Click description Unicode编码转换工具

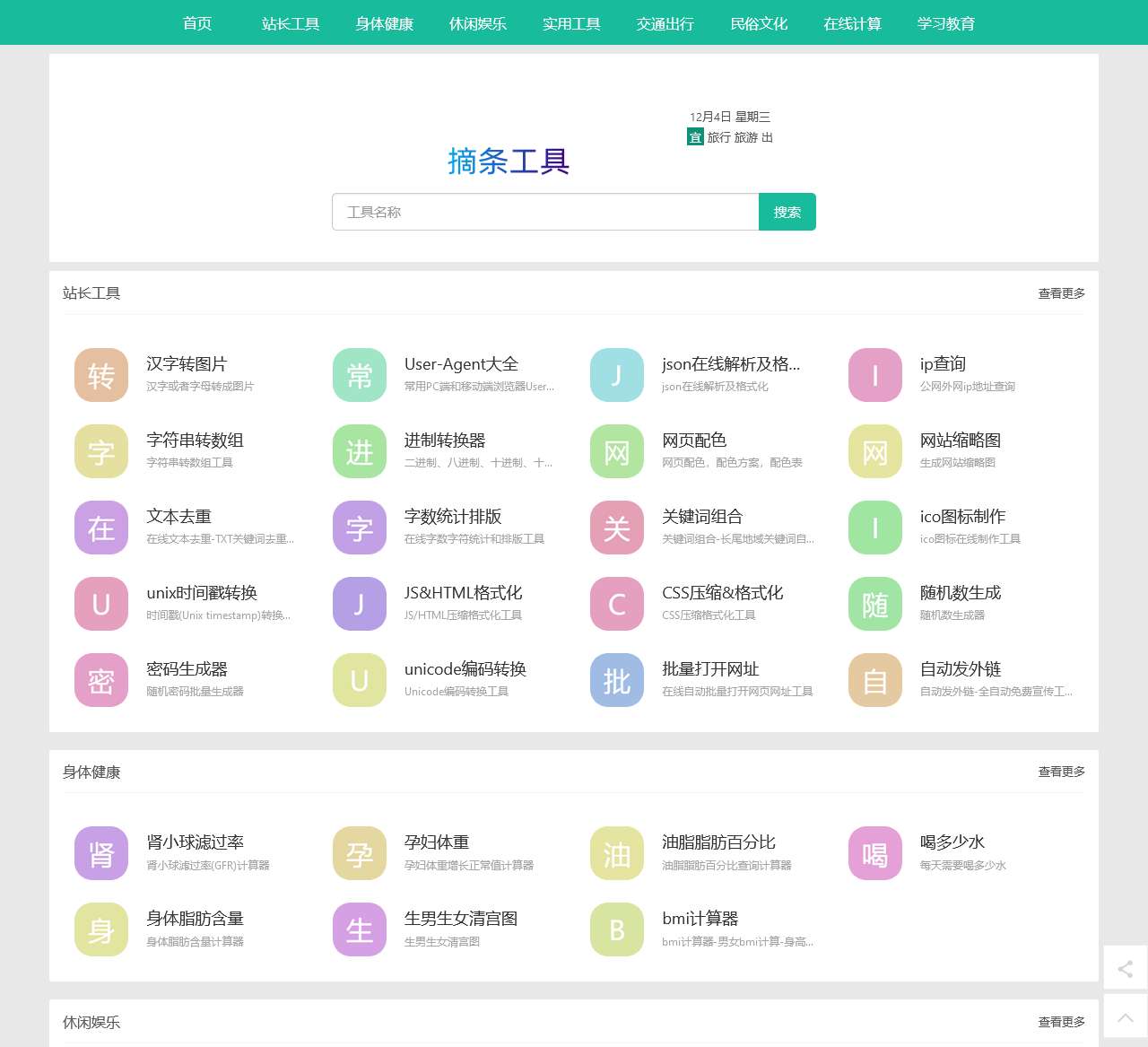point(457,692)
